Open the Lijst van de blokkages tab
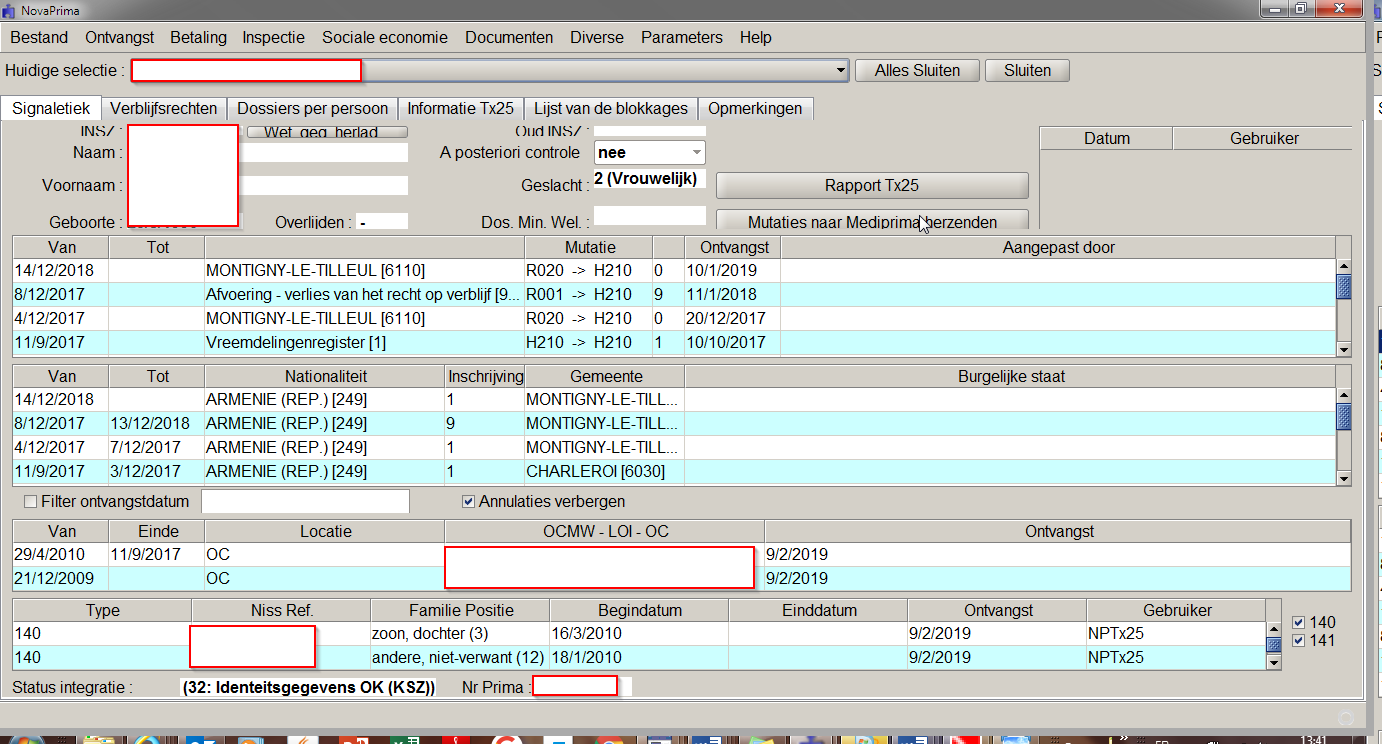The image size is (1382, 744). (x=610, y=108)
